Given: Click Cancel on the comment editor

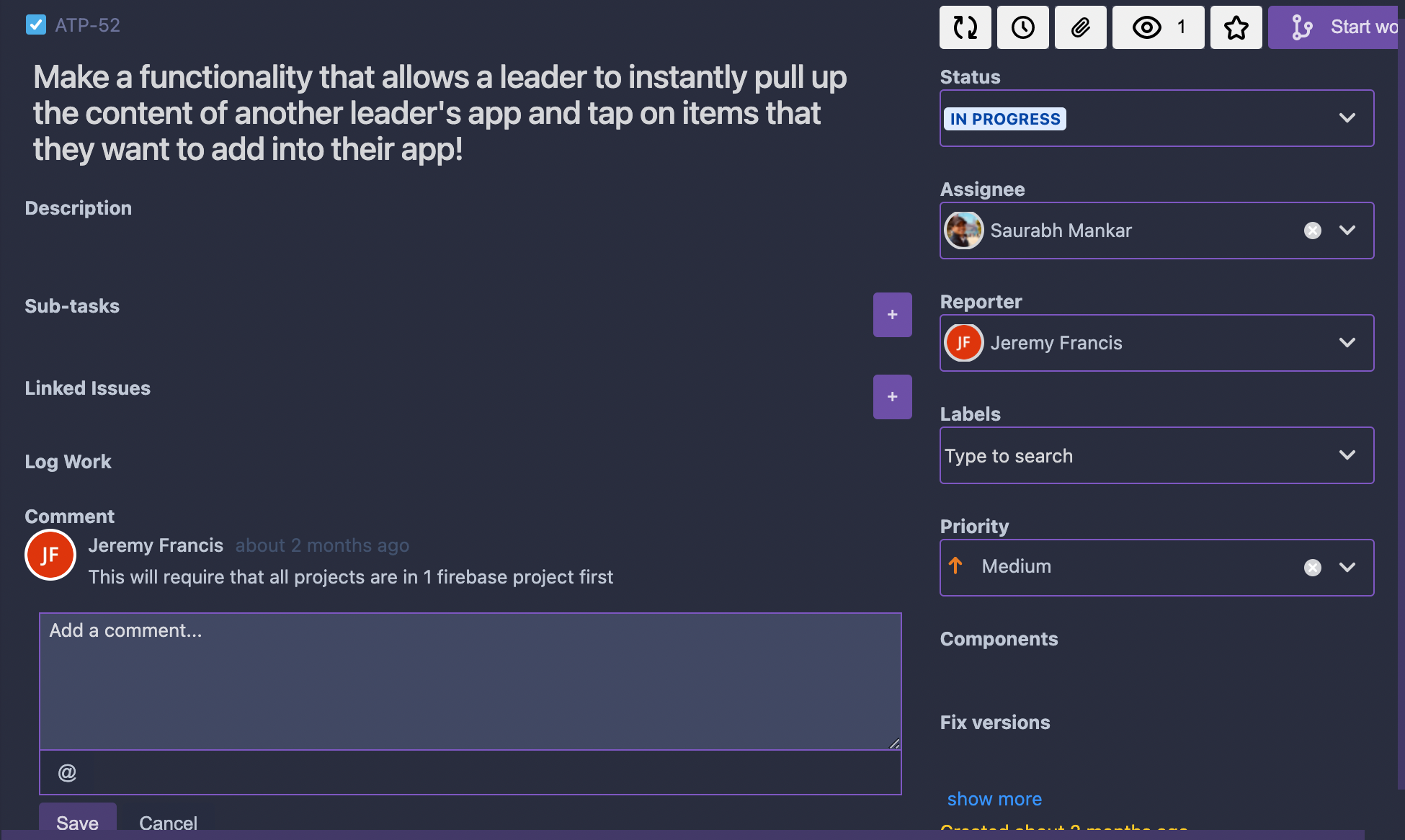Looking at the screenshot, I should (x=169, y=821).
